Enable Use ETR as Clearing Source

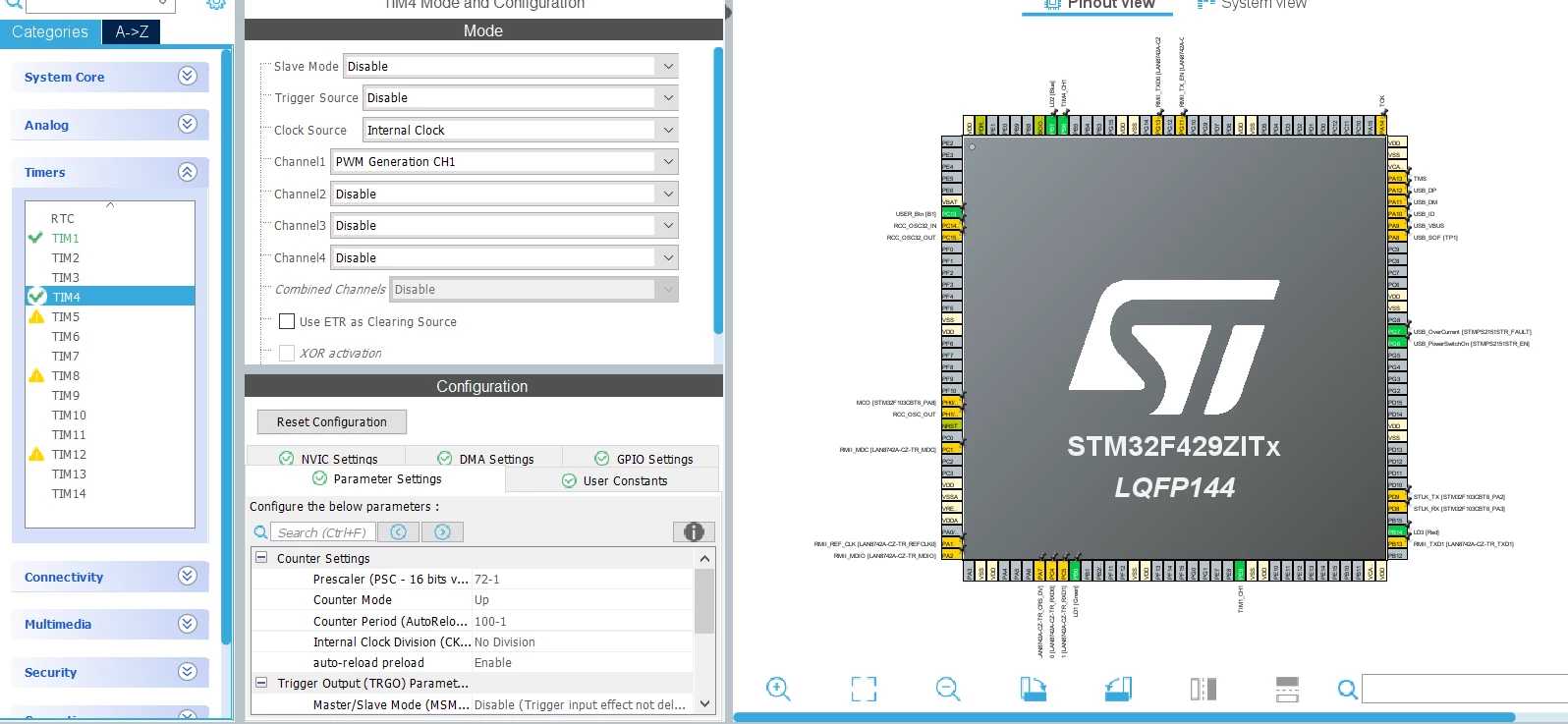pyautogui.click(x=287, y=321)
